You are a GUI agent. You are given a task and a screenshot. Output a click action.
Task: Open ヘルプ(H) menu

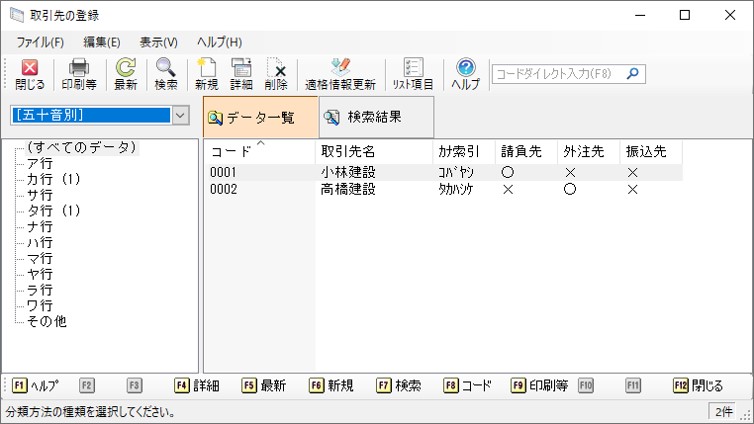click(x=219, y=42)
